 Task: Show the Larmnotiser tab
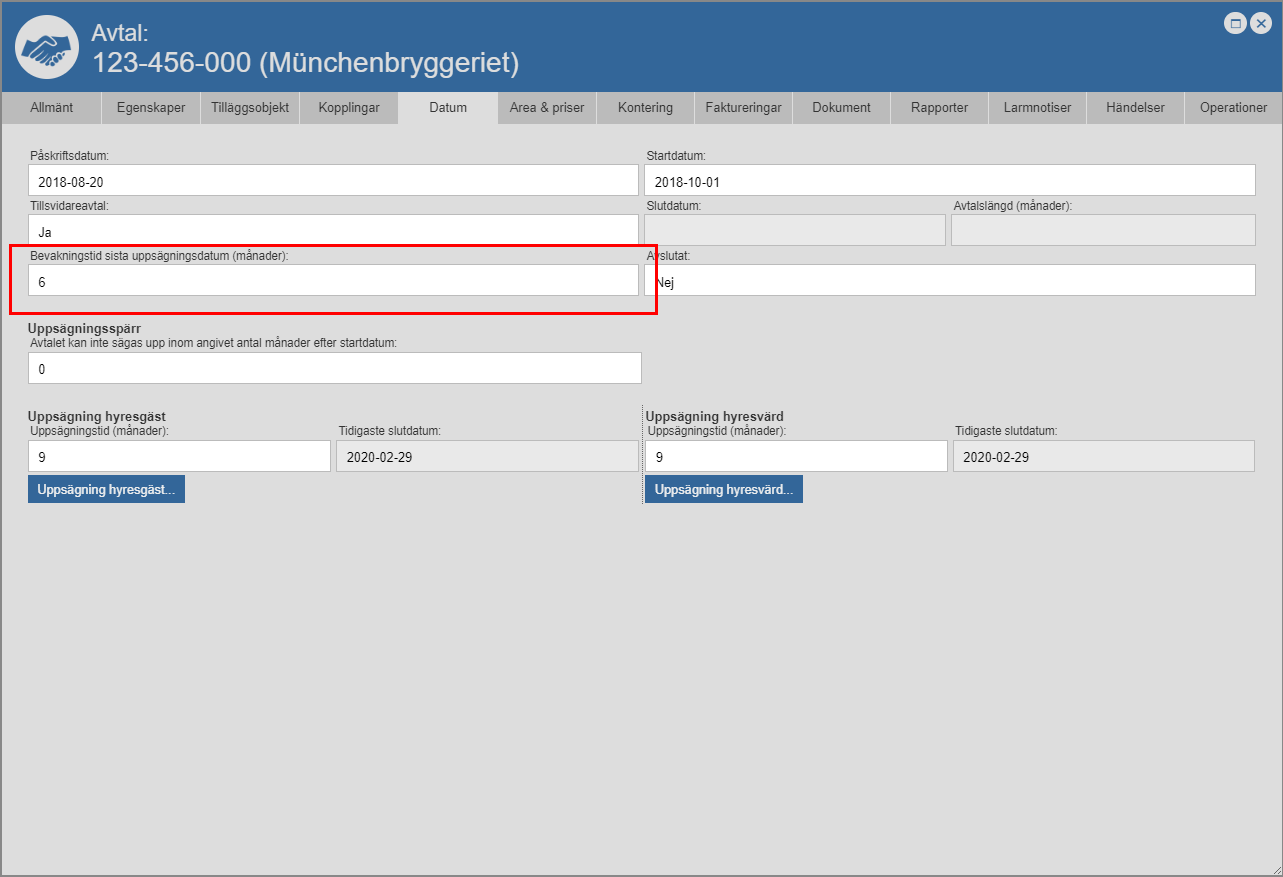[1037, 108]
